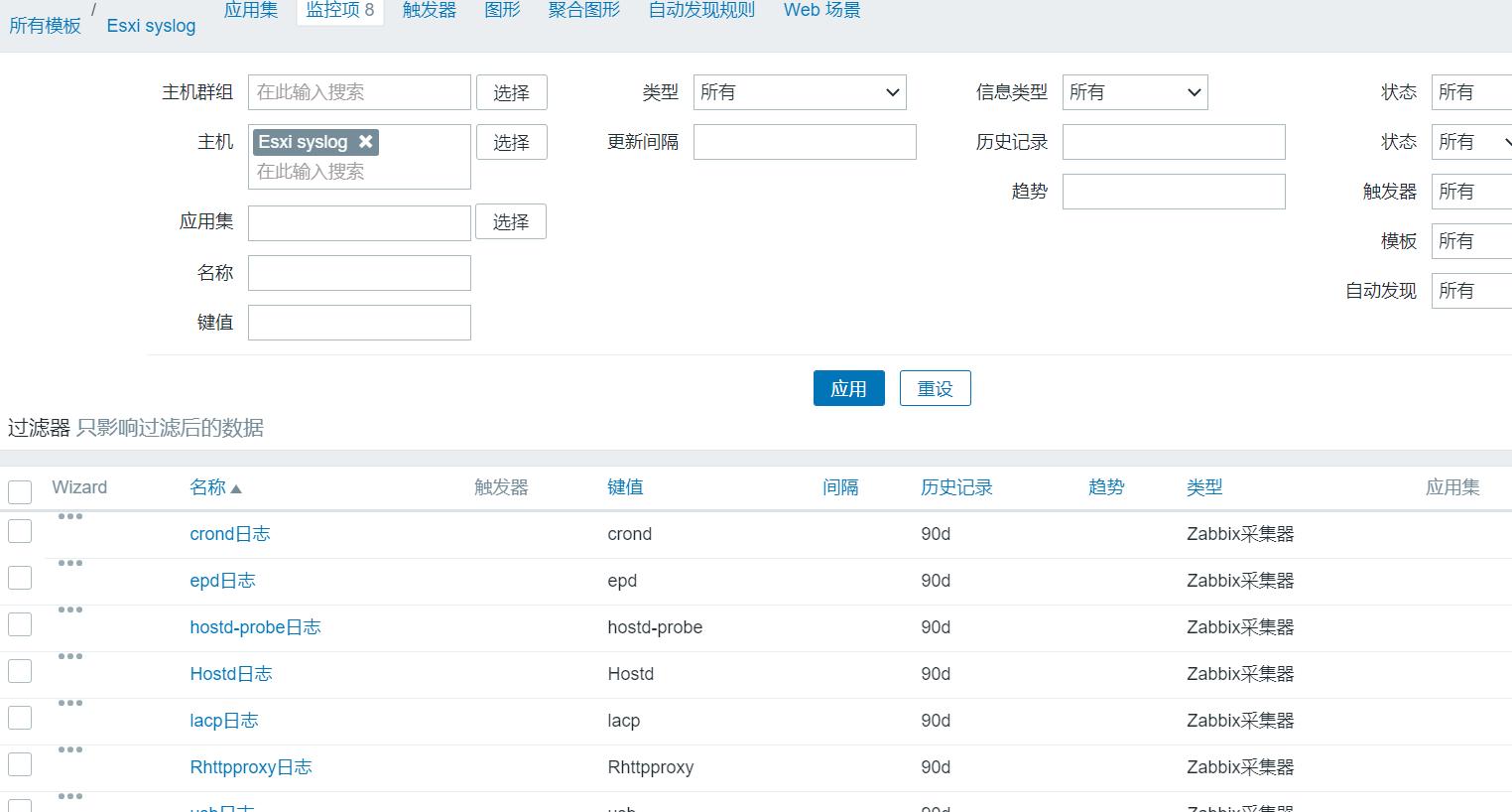
Task: Open the context menu for Rhttpproxy日志 item
Action: coord(69,748)
